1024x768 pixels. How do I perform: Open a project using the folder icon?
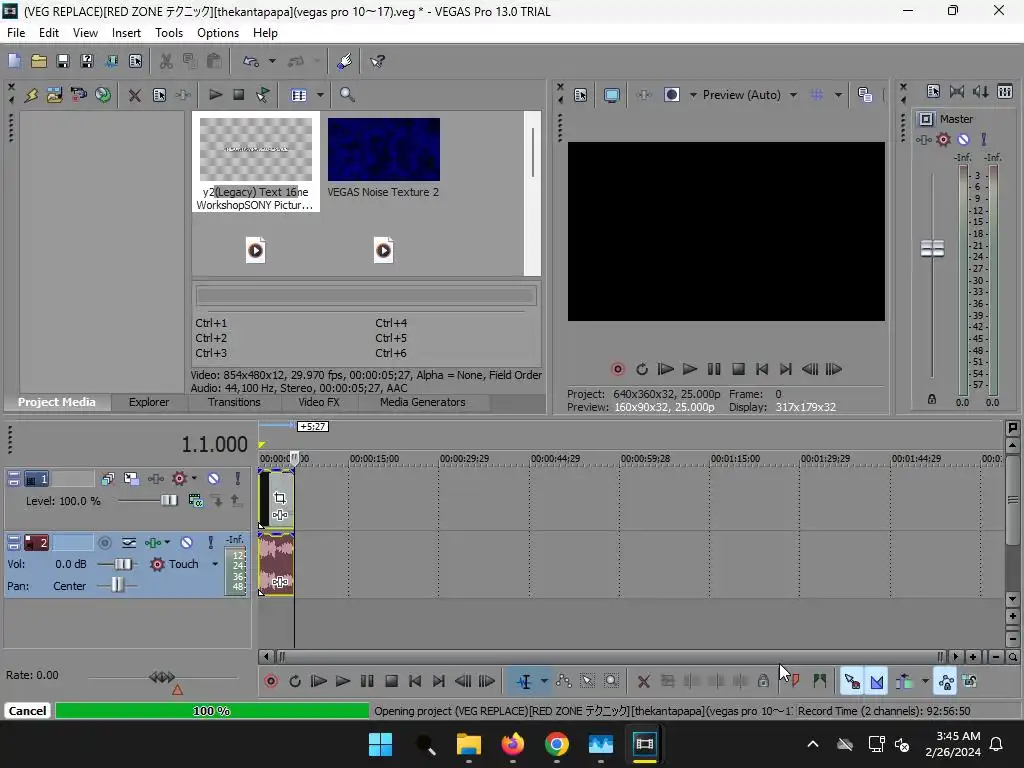click(x=39, y=61)
